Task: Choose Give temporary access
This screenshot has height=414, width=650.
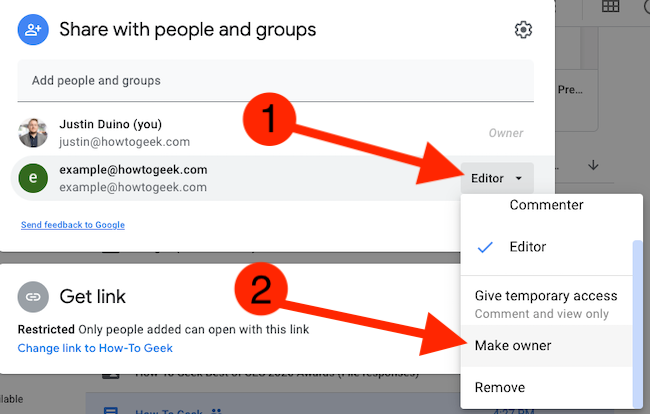Action: click(546, 304)
